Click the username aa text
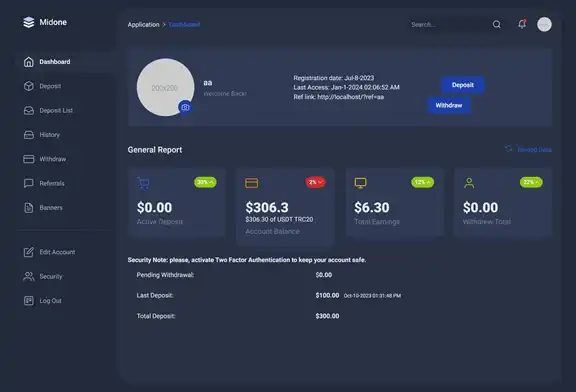Image resolution: width=576 pixels, height=392 pixels. tap(208, 83)
